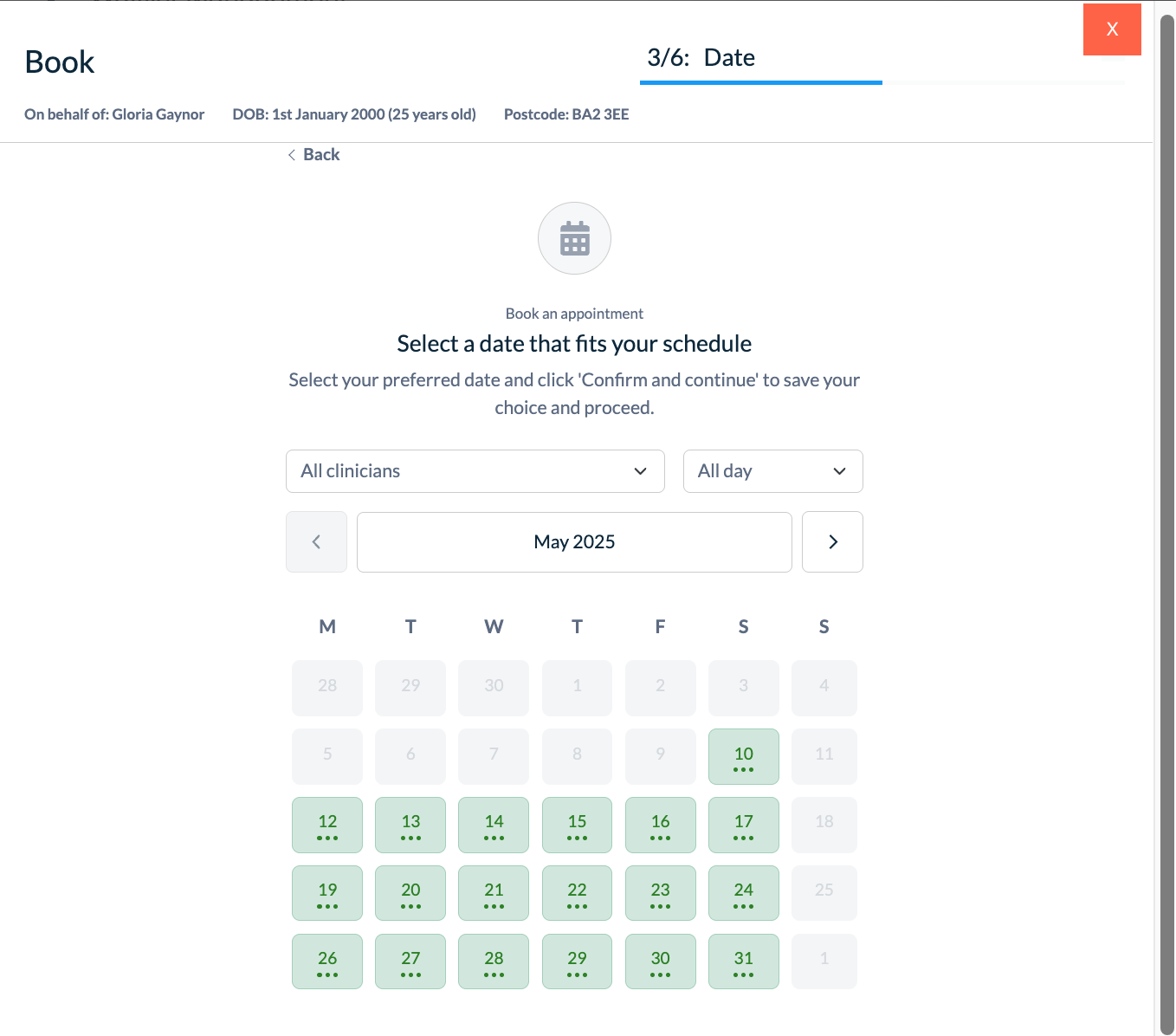Image resolution: width=1176 pixels, height=1036 pixels.
Task: Click the blue step progress bar
Action: pyautogui.click(x=760, y=82)
